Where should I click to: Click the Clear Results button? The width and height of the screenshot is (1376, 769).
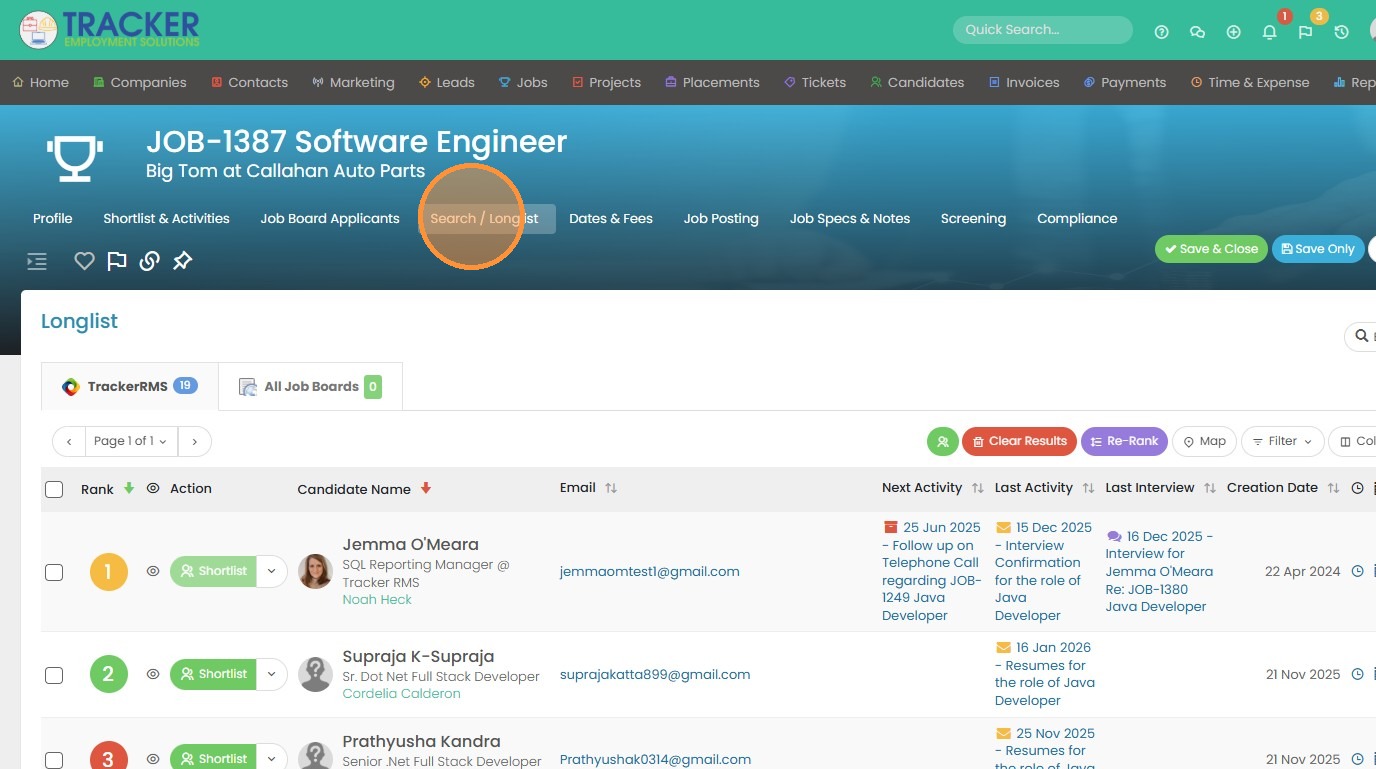click(1019, 441)
